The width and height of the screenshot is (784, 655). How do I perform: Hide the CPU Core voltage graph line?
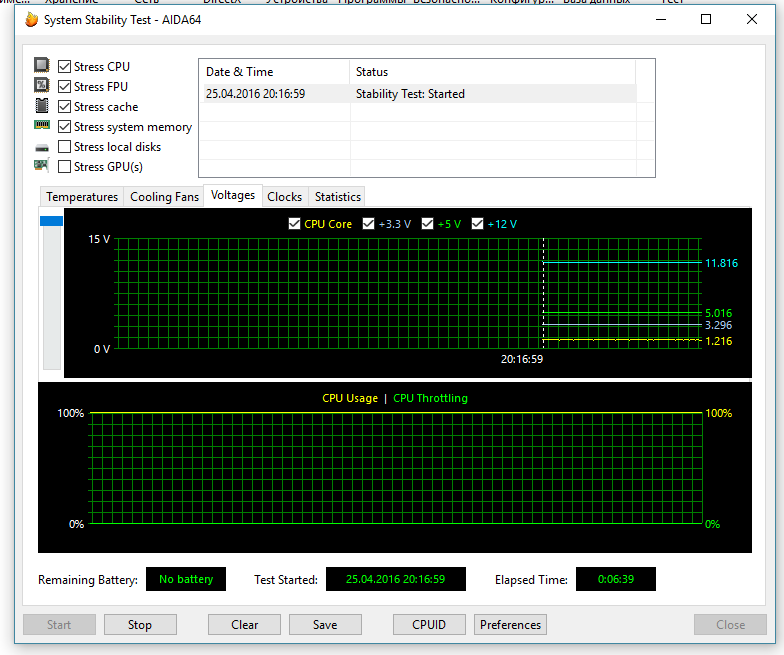pos(294,224)
